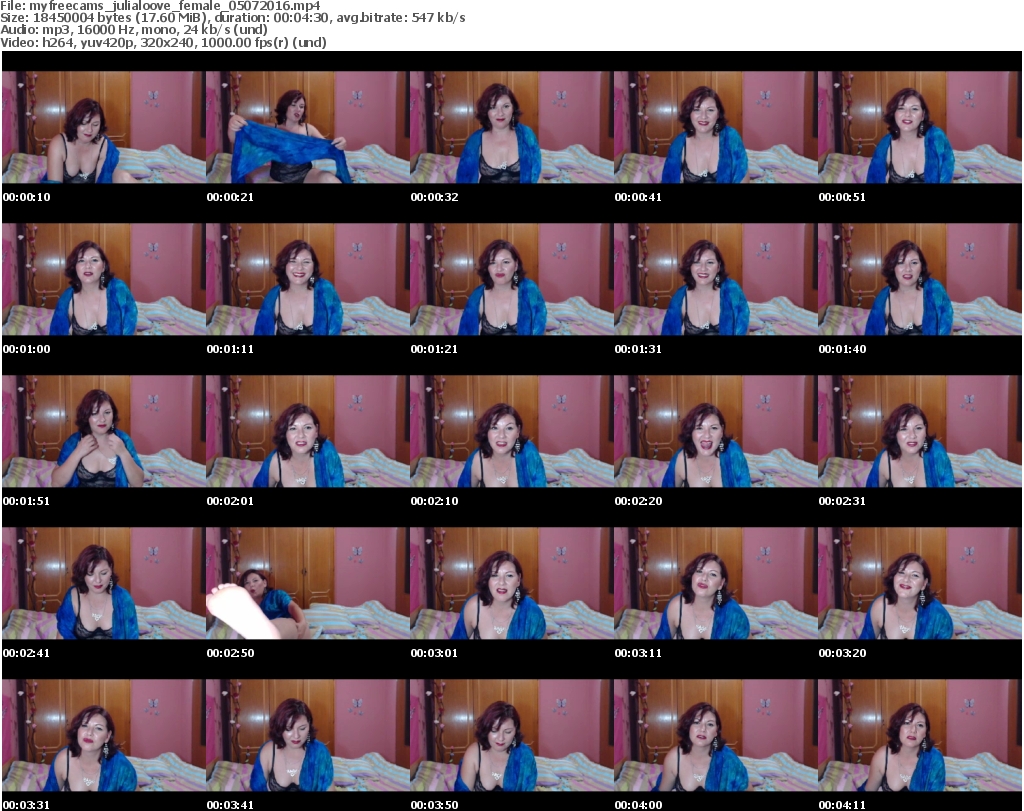Pick the preview frame at 00:02:20
Image resolution: width=1024 pixels, height=811 pixels.
point(715,431)
